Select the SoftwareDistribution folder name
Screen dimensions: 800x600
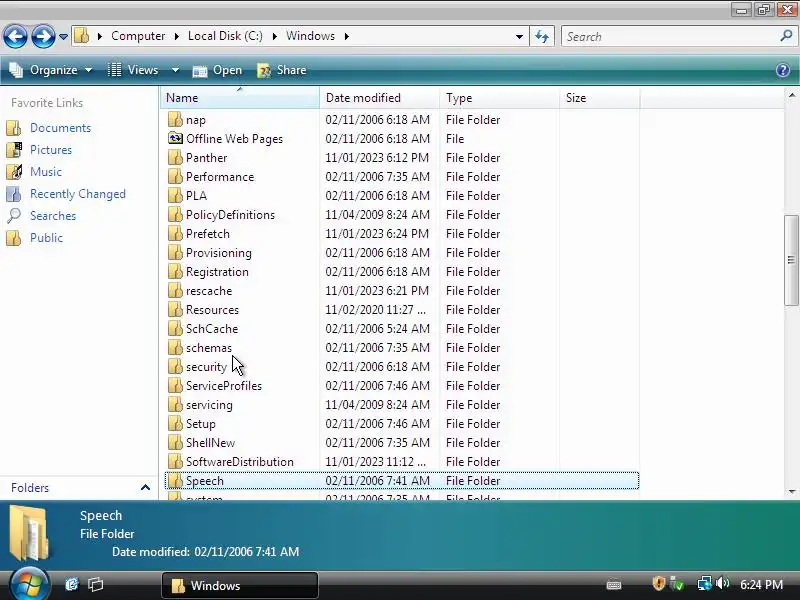pos(240,462)
